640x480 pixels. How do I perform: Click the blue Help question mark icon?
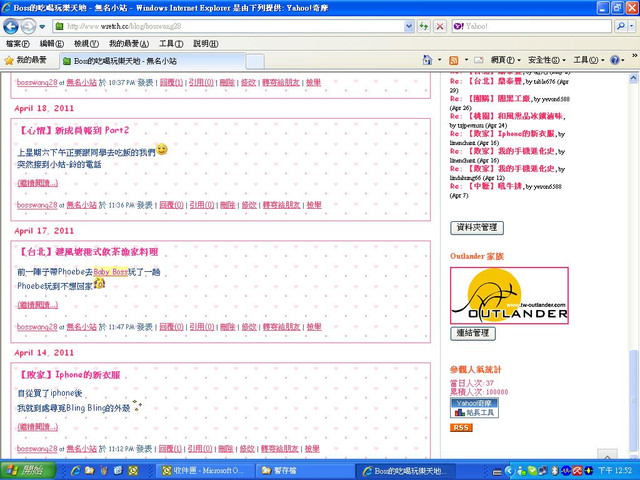coord(615,60)
